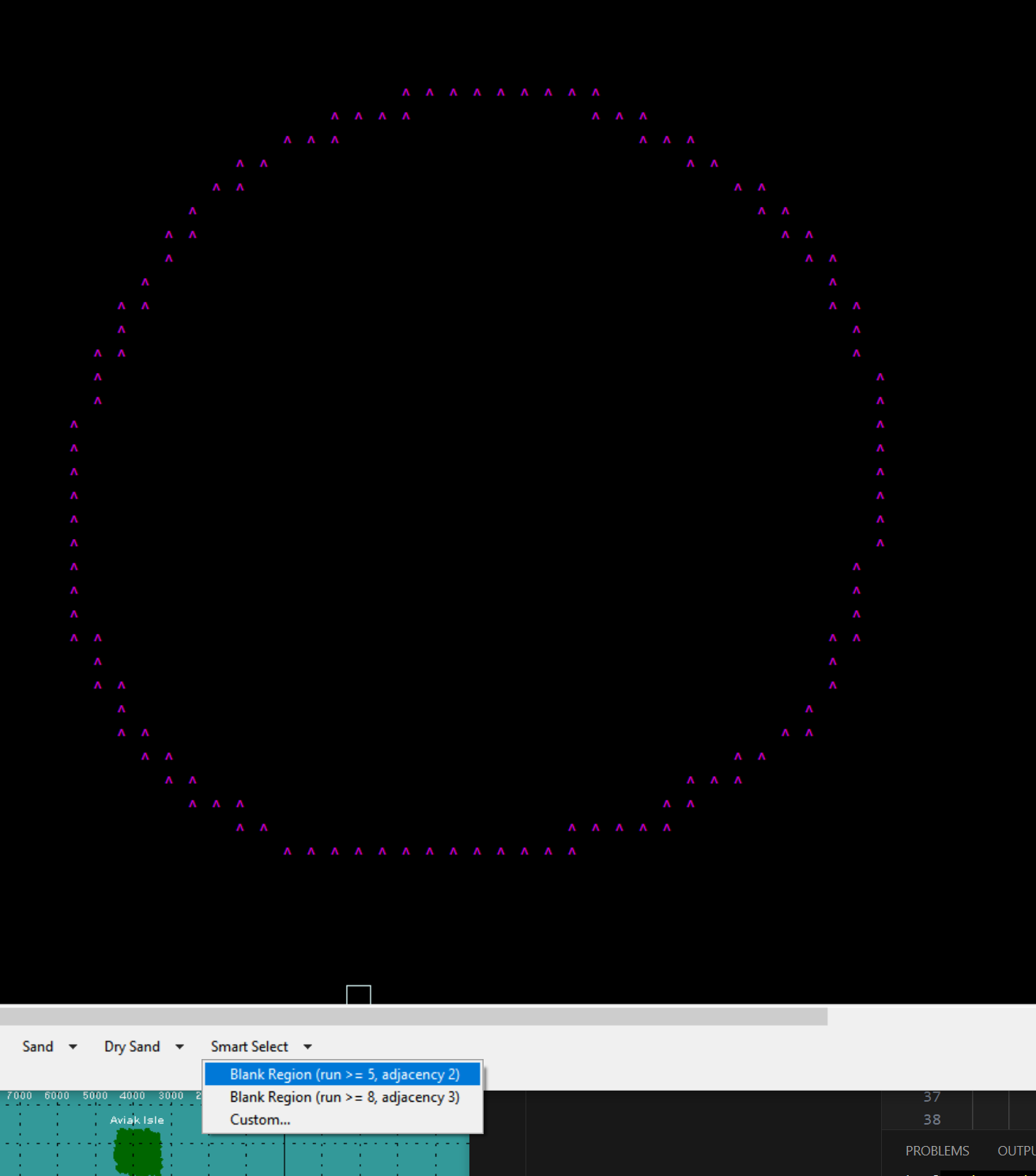Click line number 38 in the editor
The width and height of the screenshot is (1036, 1176).
pos(932,1120)
